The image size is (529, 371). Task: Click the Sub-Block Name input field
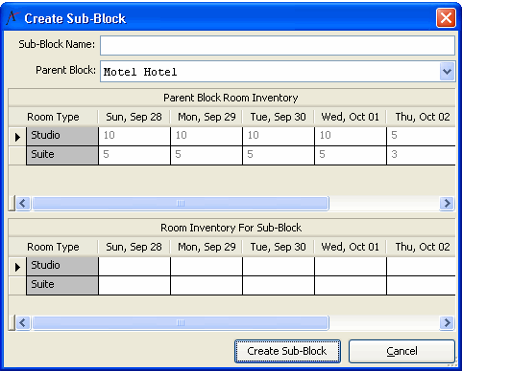pyautogui.click(x=277, y=45)
